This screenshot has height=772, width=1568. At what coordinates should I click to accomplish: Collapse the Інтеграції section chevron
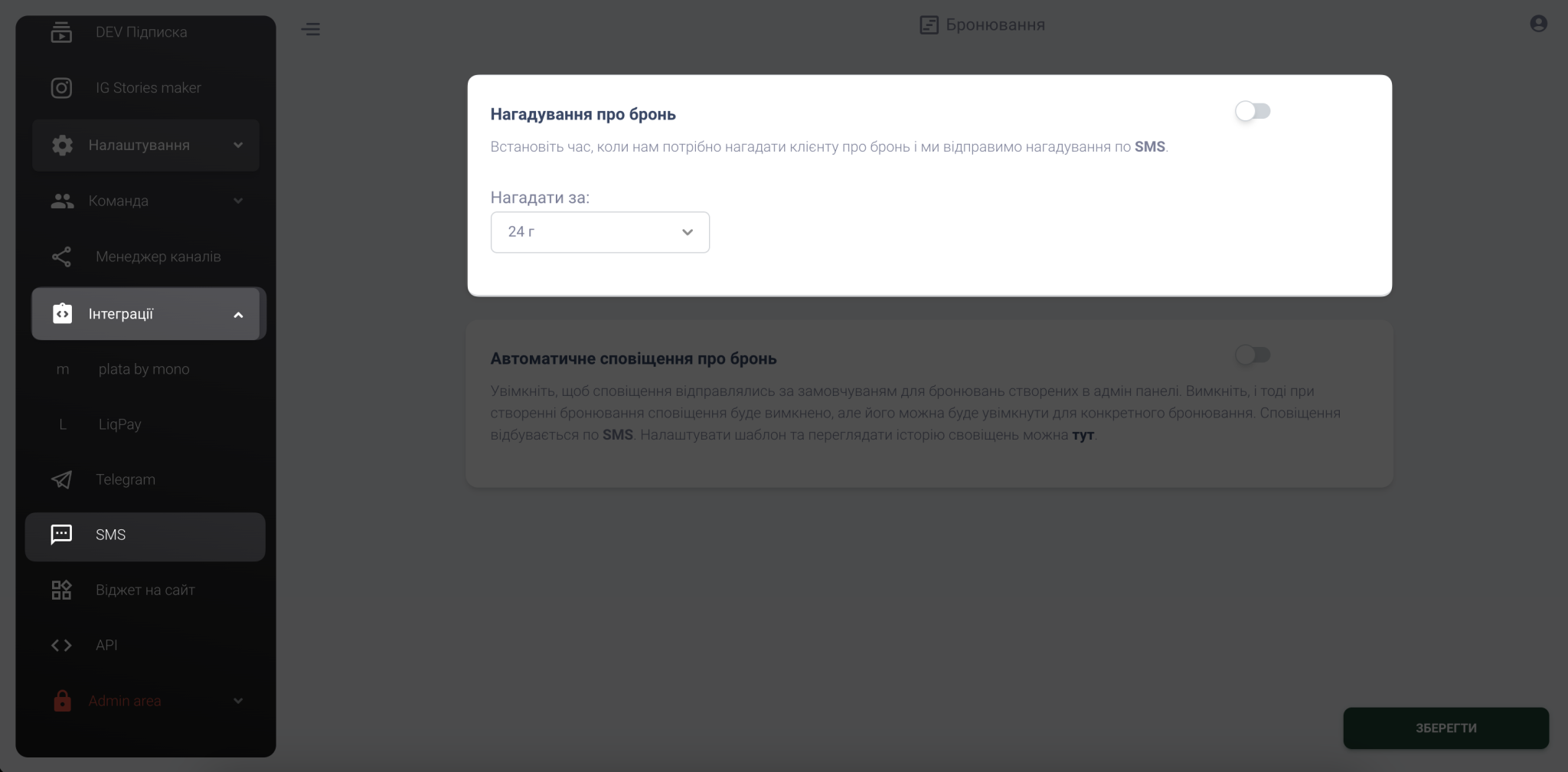pyautogui.click(x=238, y=315)
